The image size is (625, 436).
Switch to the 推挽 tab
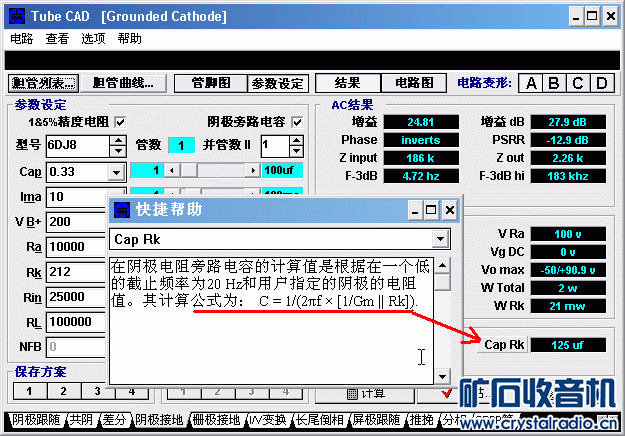click(x=422, y=420)
